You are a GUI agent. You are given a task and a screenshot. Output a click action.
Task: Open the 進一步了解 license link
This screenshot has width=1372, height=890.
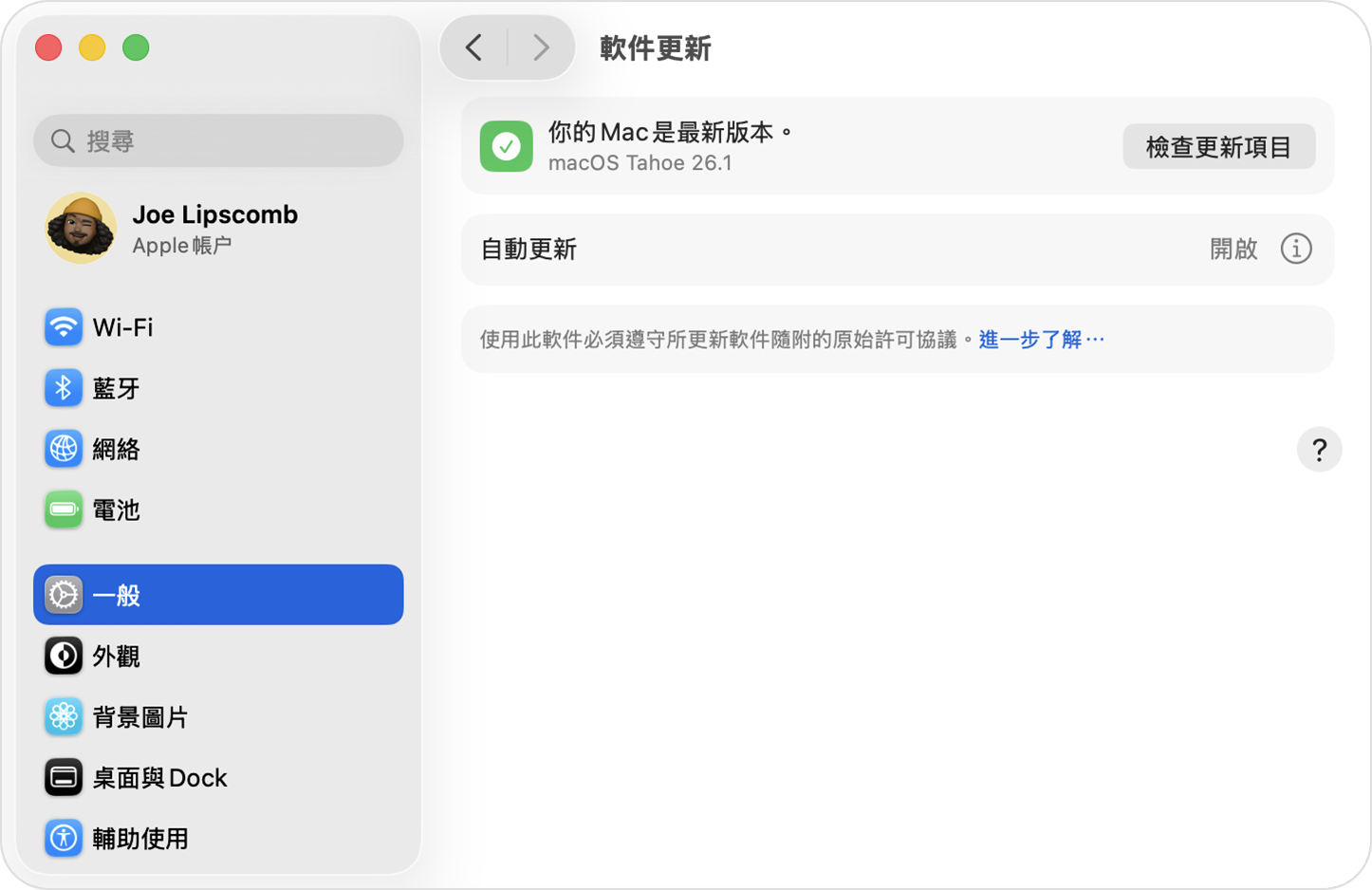1033,338
